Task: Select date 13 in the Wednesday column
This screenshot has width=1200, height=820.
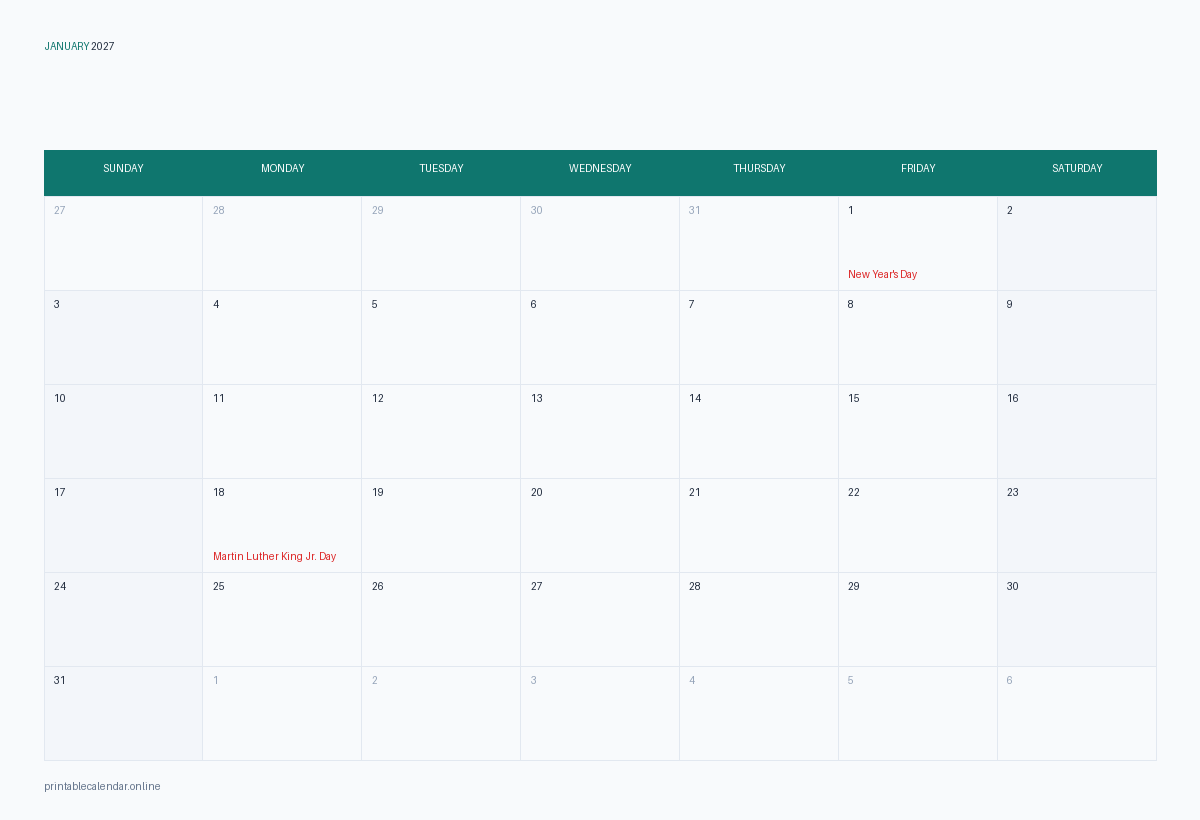Action: 537,399
